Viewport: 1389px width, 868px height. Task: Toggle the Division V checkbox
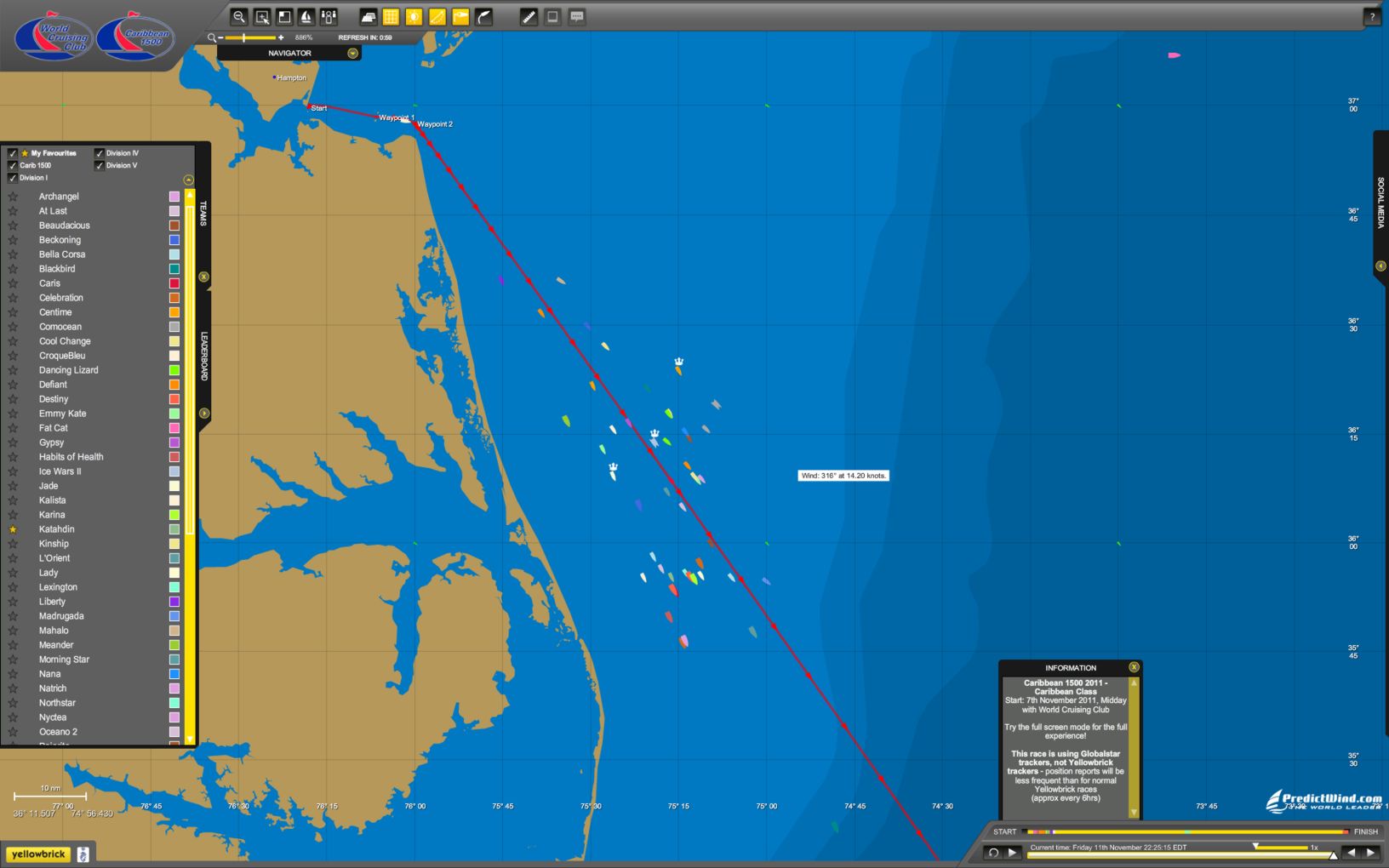[100, 165]
